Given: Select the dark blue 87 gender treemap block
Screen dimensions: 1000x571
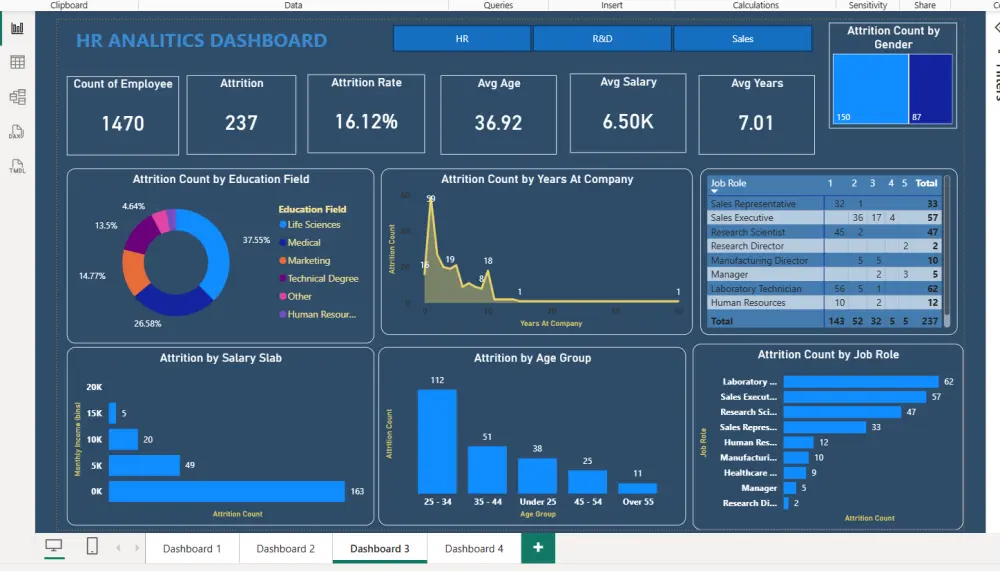Looking at the screenshot, I should [x=930, y=88].
